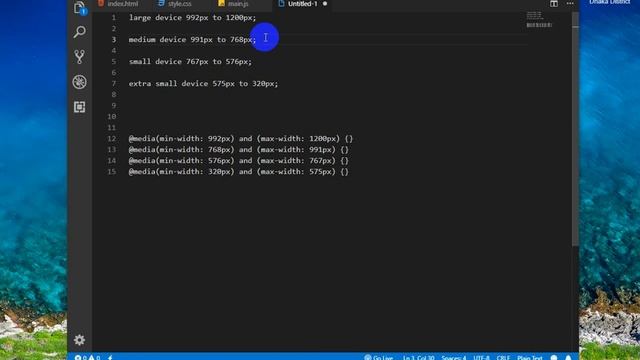Open the Manage gear menu
The image size is (640, 360).
coord(80,340)
